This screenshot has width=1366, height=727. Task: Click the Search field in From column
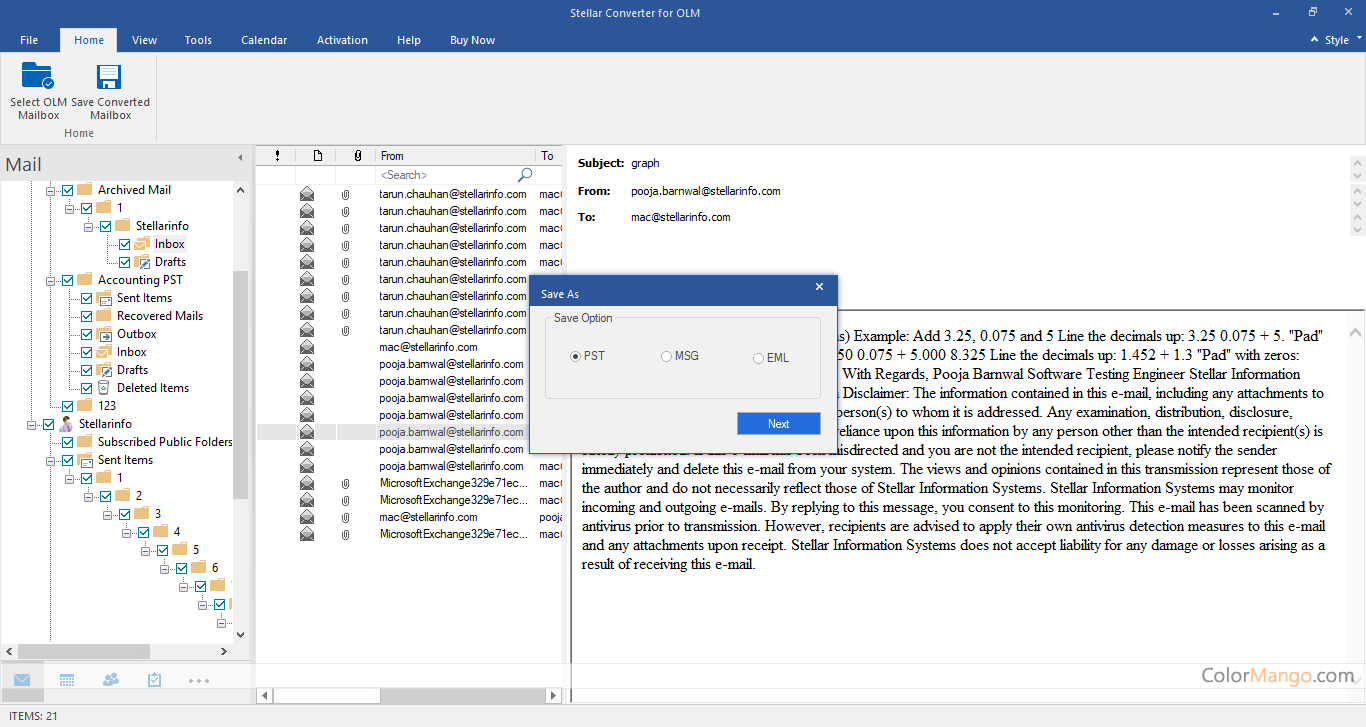point(445,175)
